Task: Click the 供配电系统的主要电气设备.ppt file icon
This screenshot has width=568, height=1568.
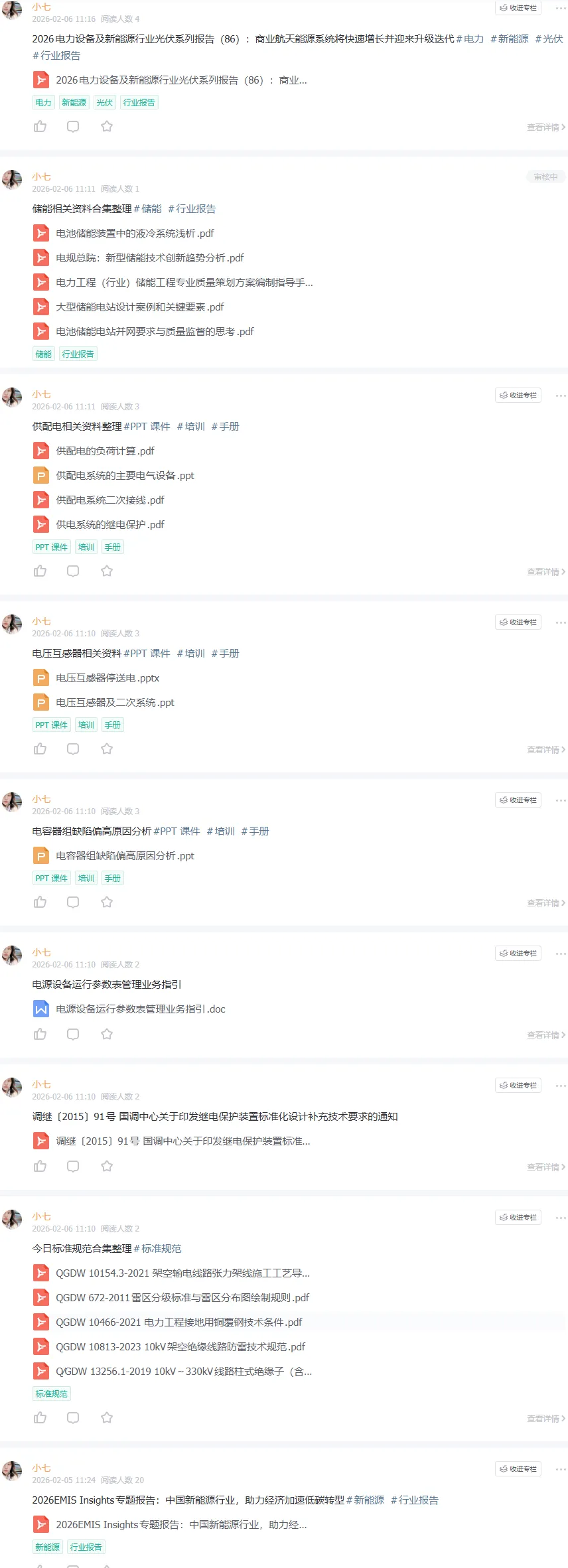Action: [41, 475]
